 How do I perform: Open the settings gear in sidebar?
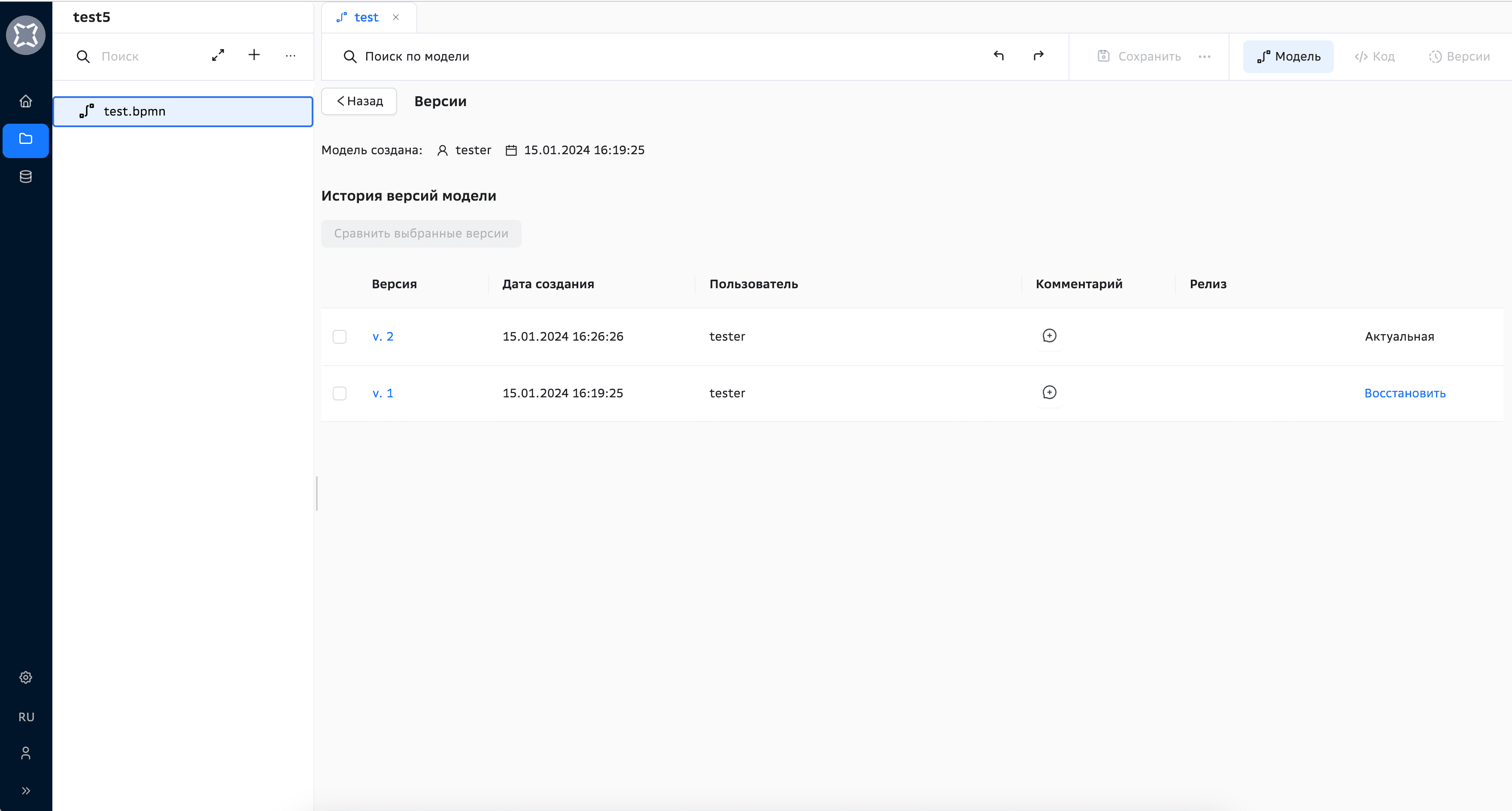(x=25, y=677)
